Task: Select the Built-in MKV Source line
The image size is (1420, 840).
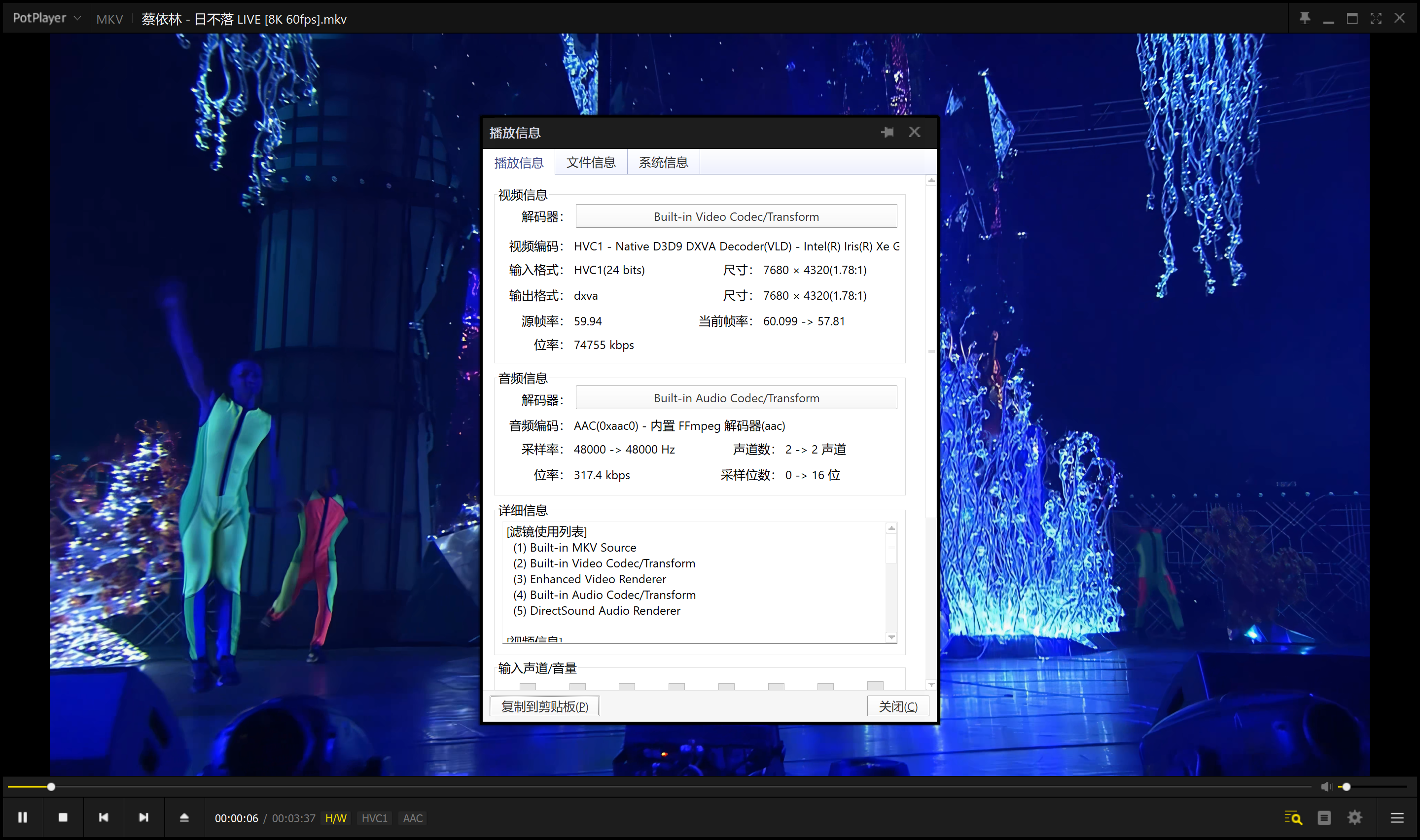Action: (574, 547)
